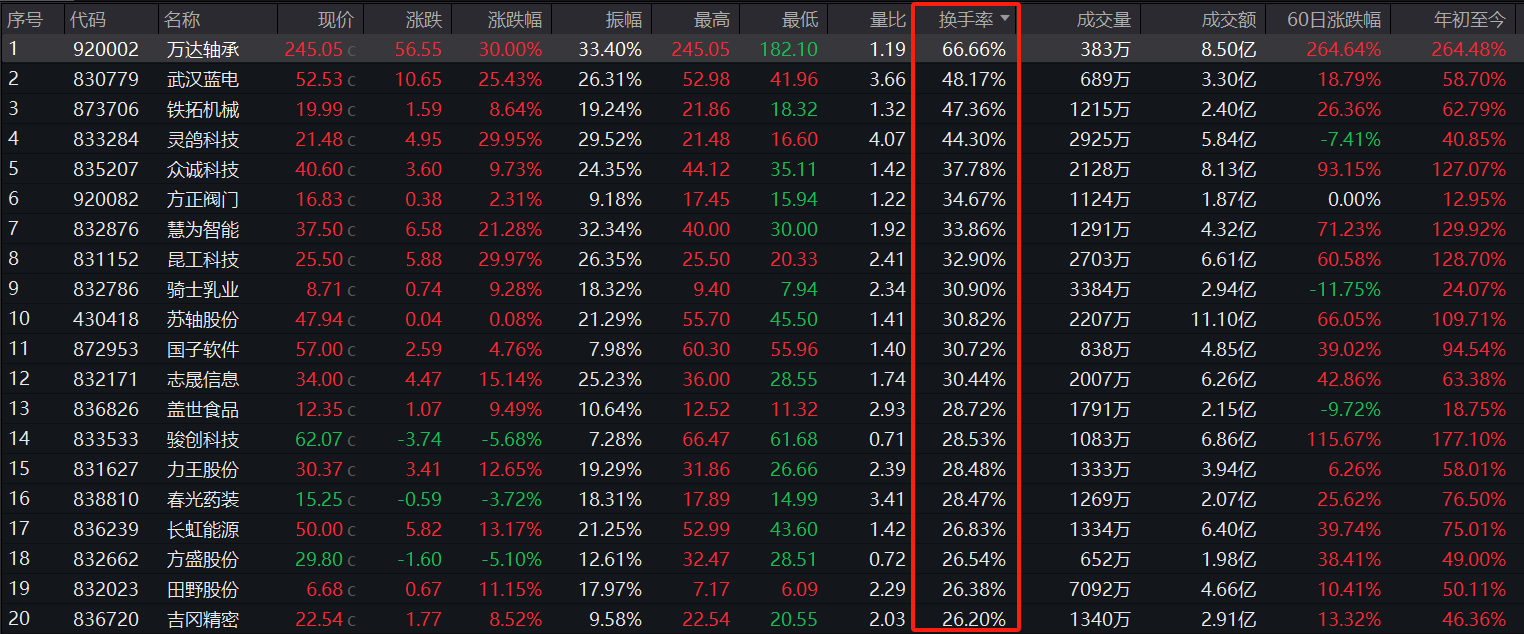Sort by 最高 column header
Image resolution: width=1524 pixels, height=634 pixels.
click(712, 19)
